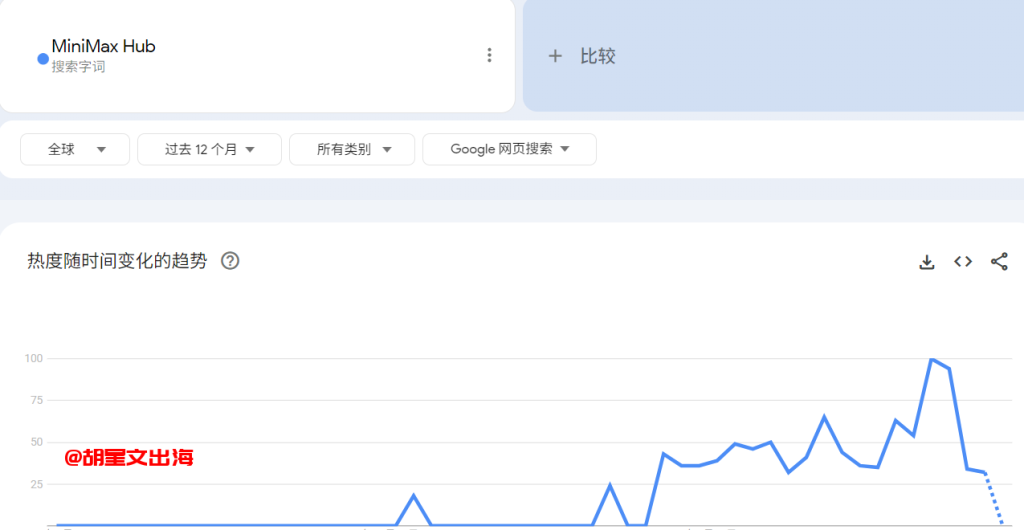Click the 搜索字词 label under MiniMax Hub
The width and height of the screenshot is (1024, 530).
click(x=78, y=67)
